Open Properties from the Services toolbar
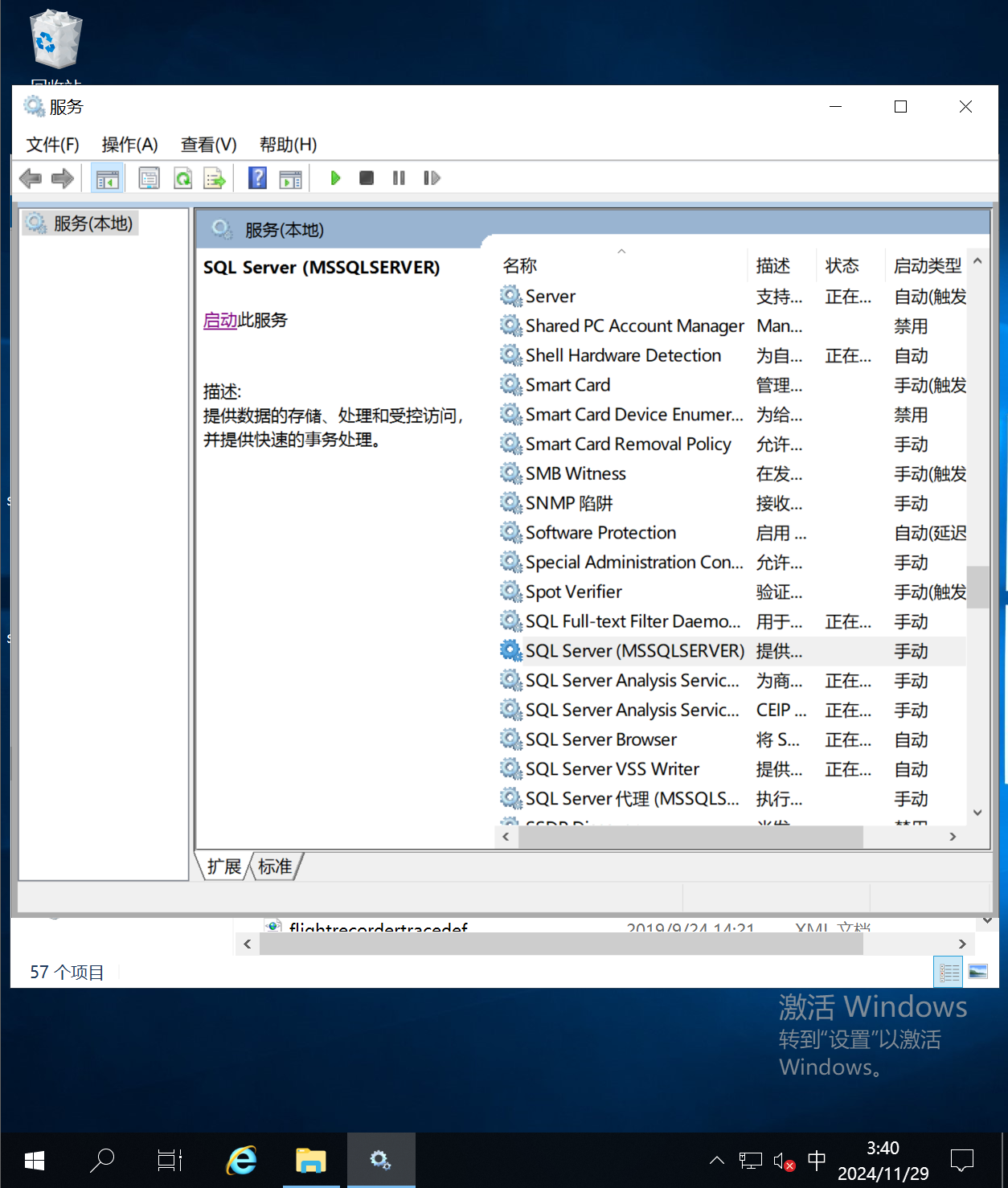 click(x=149, y=178)
